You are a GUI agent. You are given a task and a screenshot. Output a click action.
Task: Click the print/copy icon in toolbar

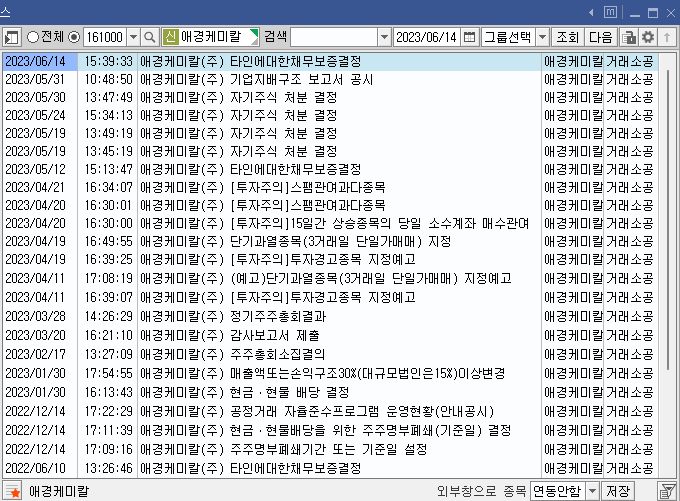[628, 37]
